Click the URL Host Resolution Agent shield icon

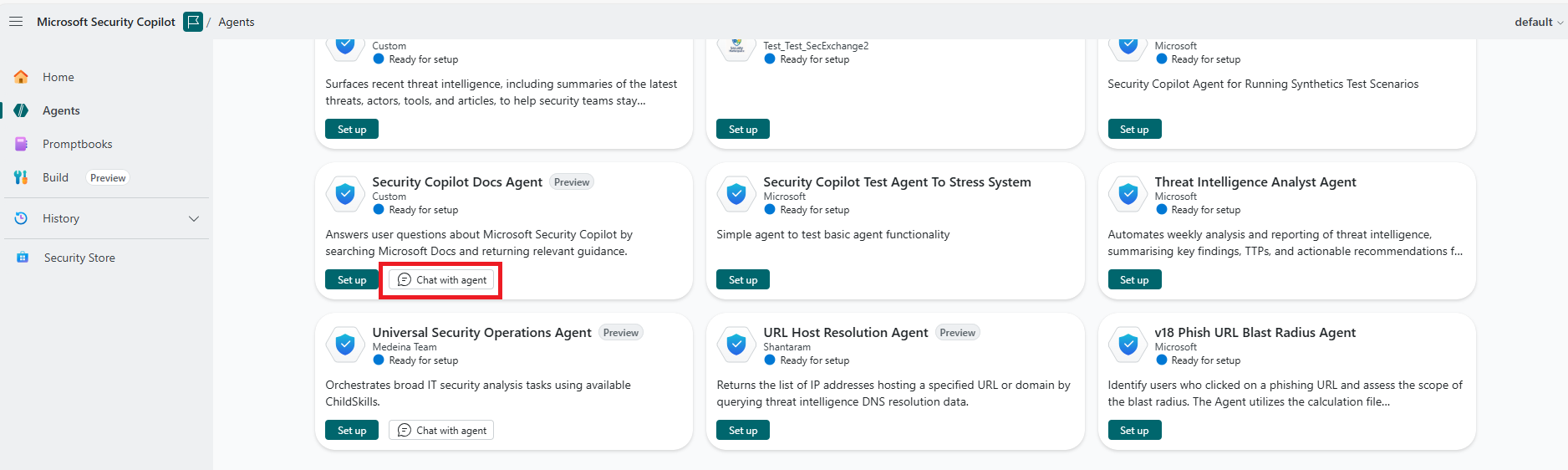click(736, 345)
